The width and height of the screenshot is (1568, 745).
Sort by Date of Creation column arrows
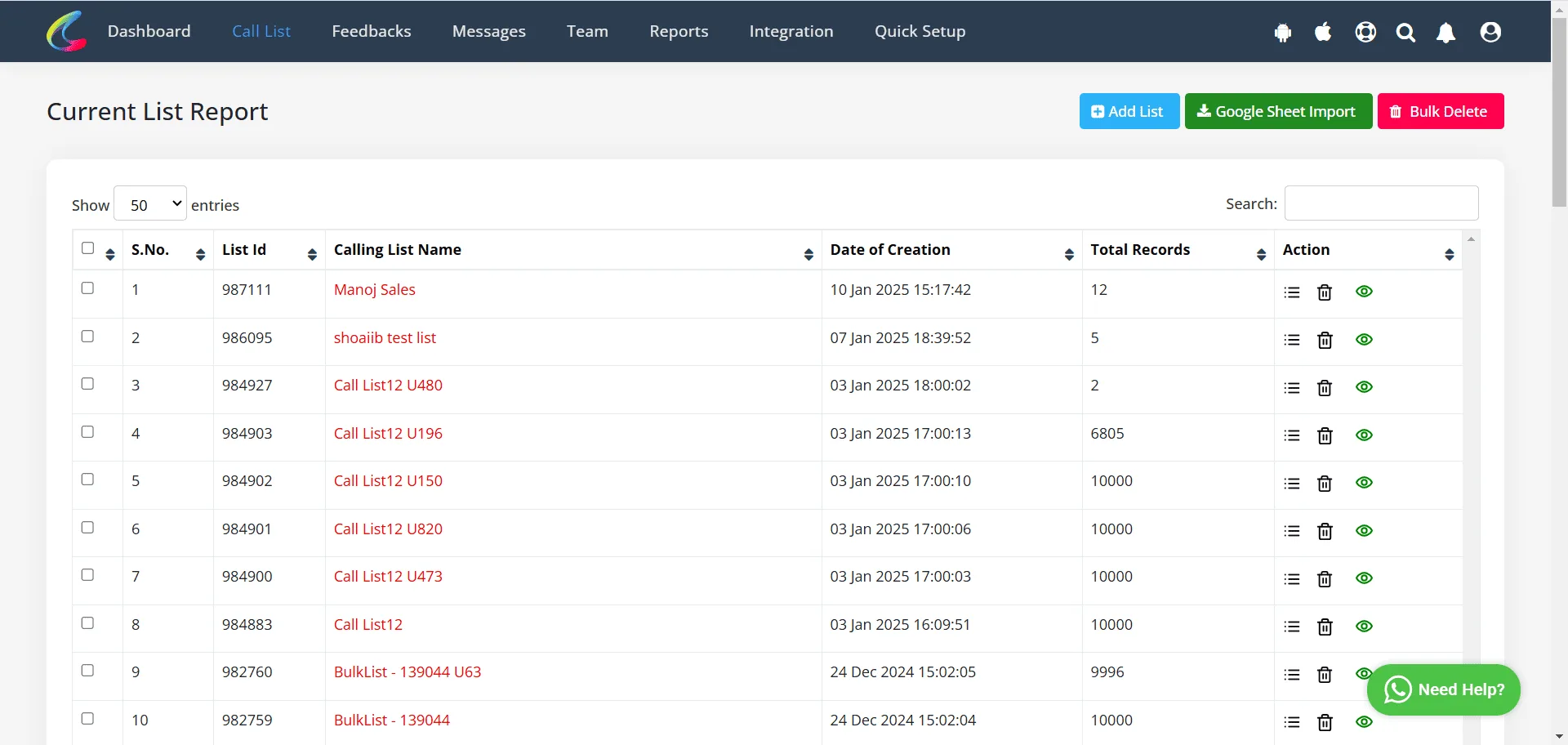point(1069,255)
